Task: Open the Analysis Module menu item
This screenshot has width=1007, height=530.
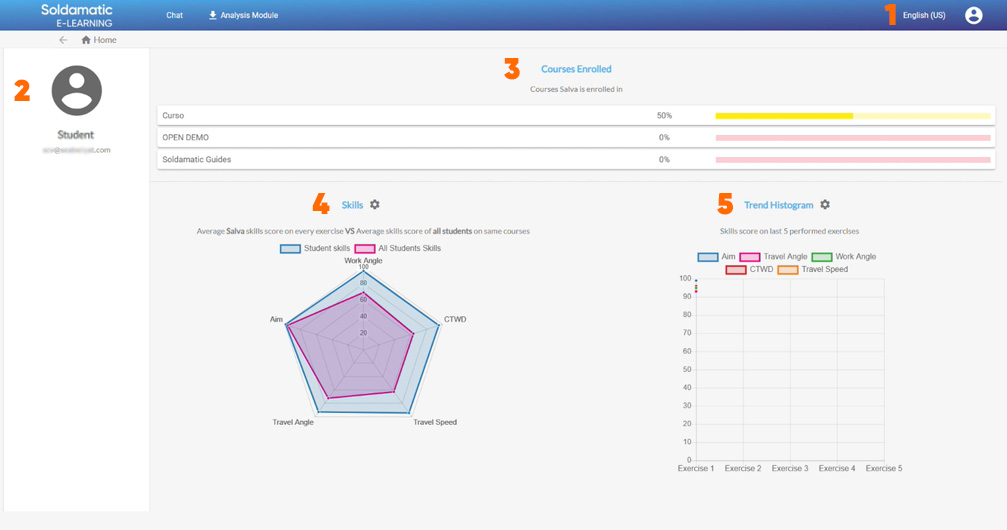Action: click(x=249, y=16)
